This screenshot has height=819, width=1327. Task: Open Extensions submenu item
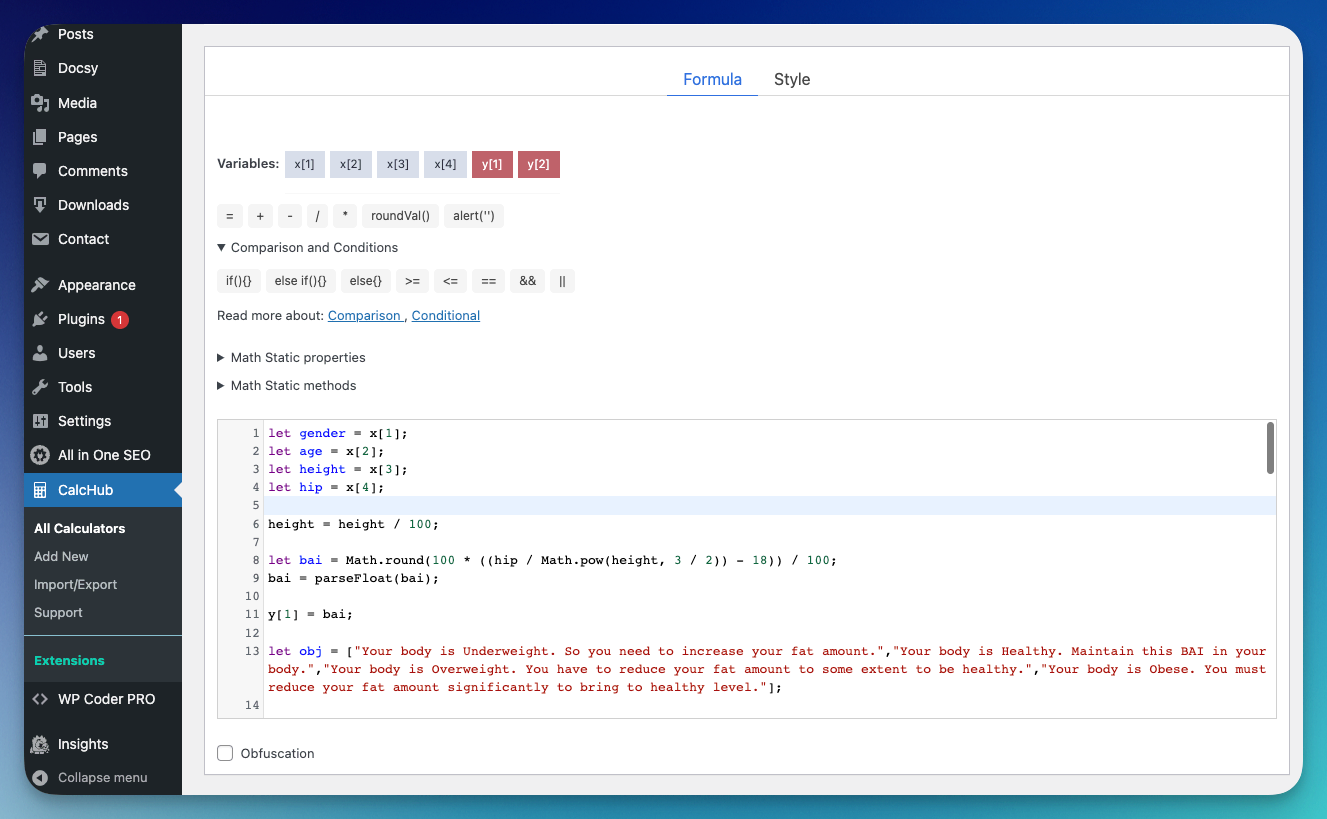pyautogui.click(x=69, y=660)
